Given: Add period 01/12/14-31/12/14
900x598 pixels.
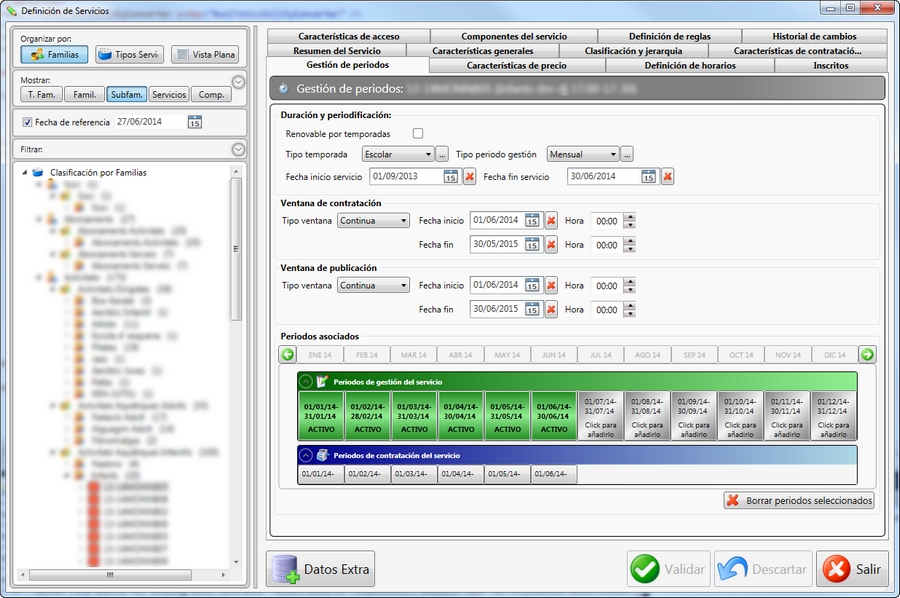Looking at the screenshot, I should (x=833, y=416).
